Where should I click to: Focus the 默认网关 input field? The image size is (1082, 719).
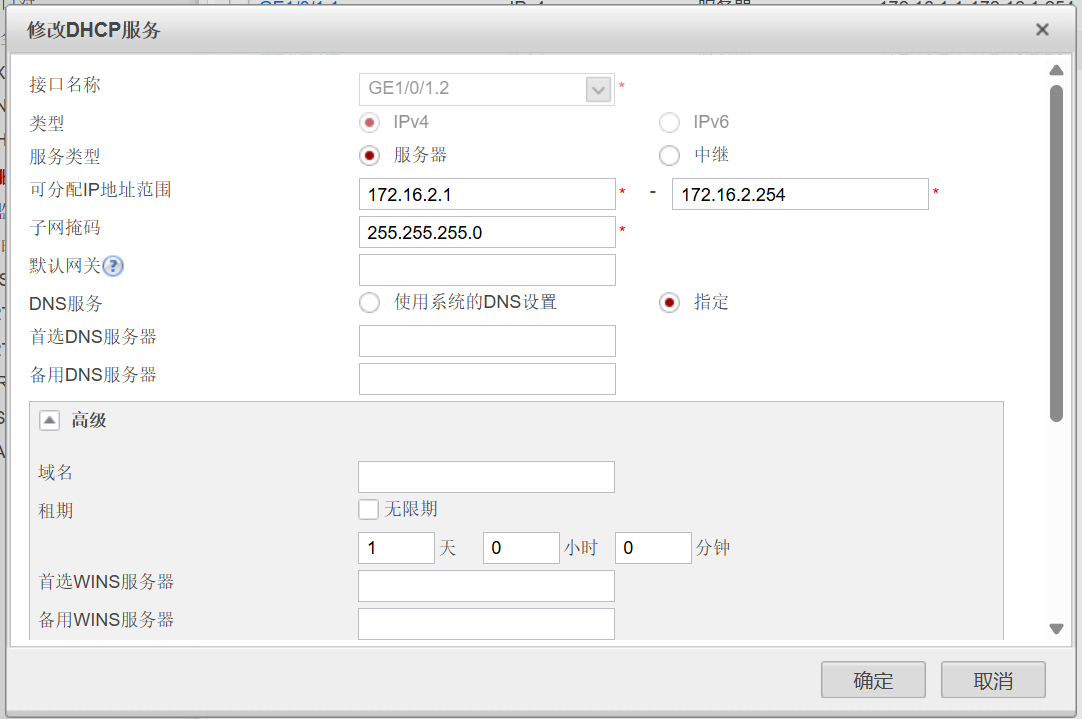[487, 270]
